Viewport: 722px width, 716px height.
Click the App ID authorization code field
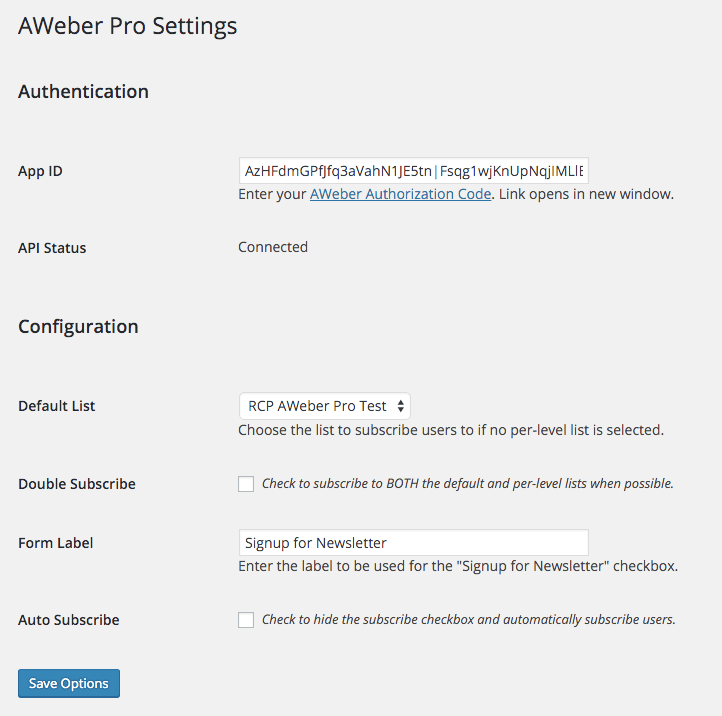413,171
